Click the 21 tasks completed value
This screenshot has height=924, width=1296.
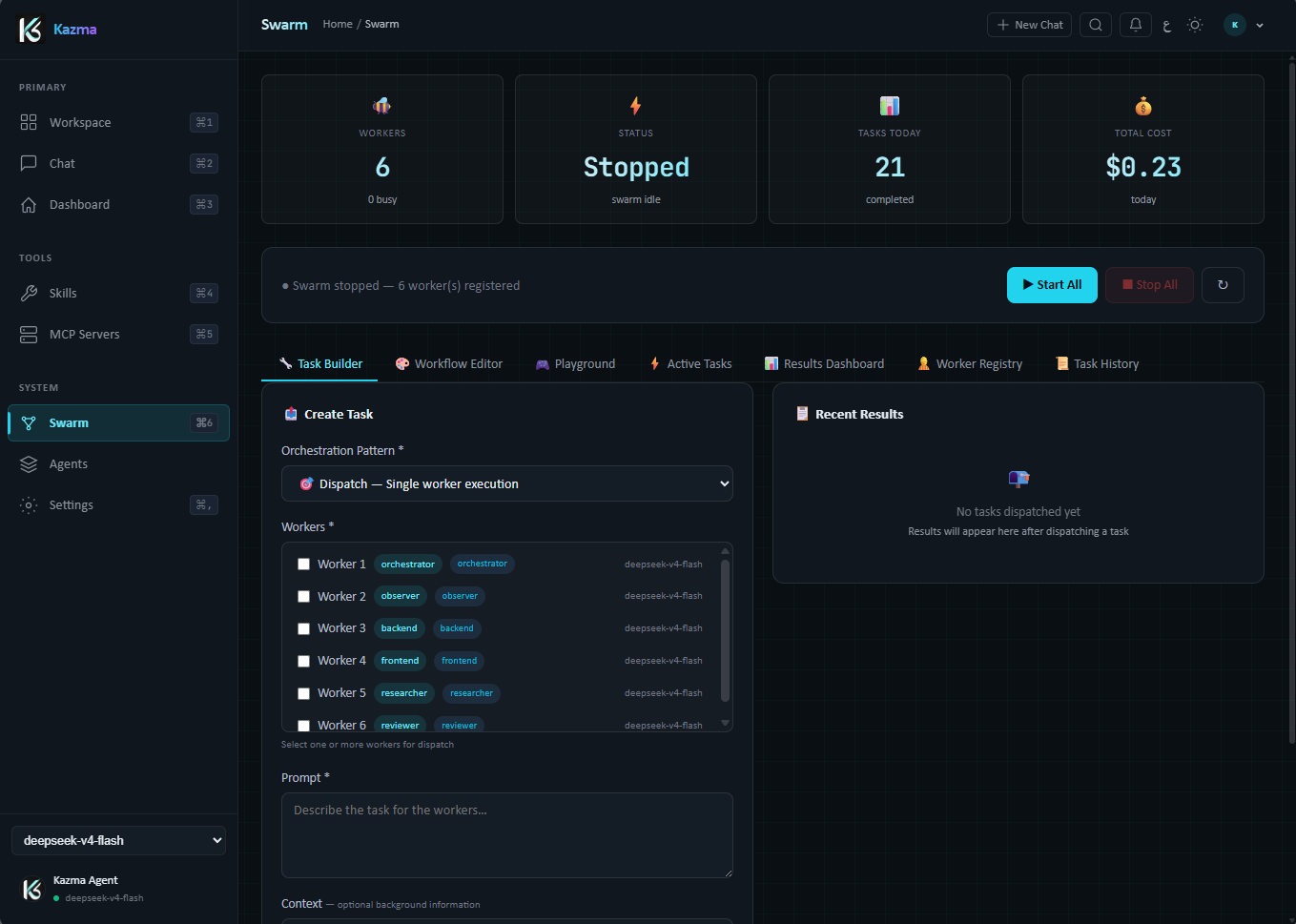pos(890,168)
